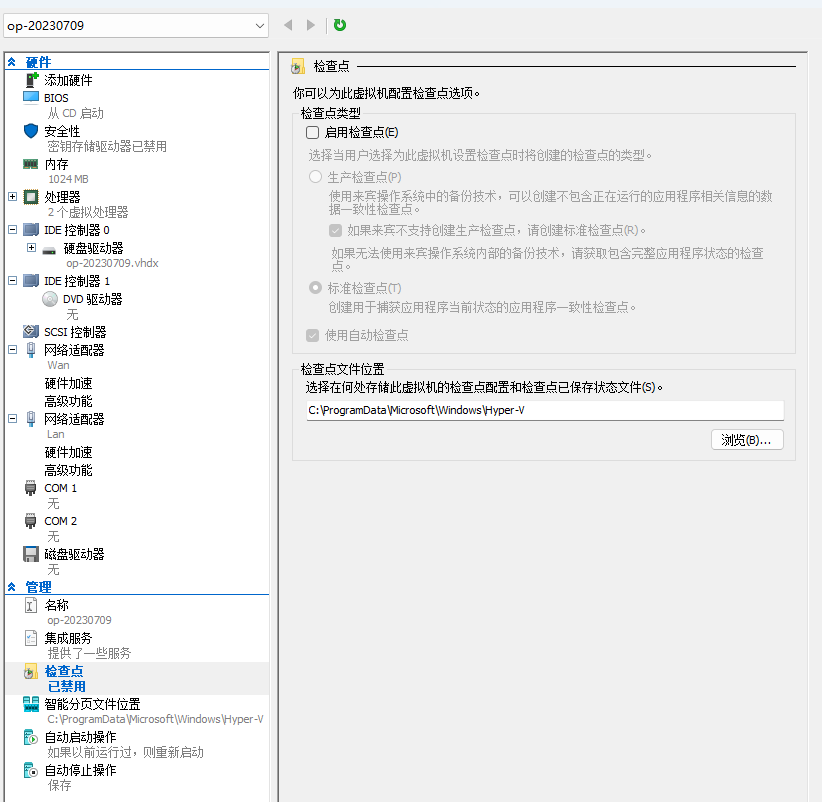Click the checkpoint file location path field
This screenshot has height=802, width=822.
[544, 410]
